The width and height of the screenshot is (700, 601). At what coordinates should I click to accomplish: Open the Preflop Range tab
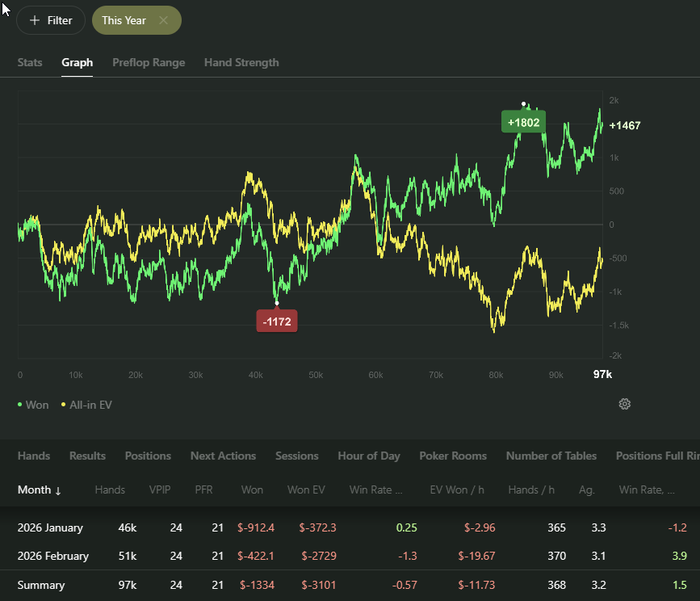[x=148, y=62]
